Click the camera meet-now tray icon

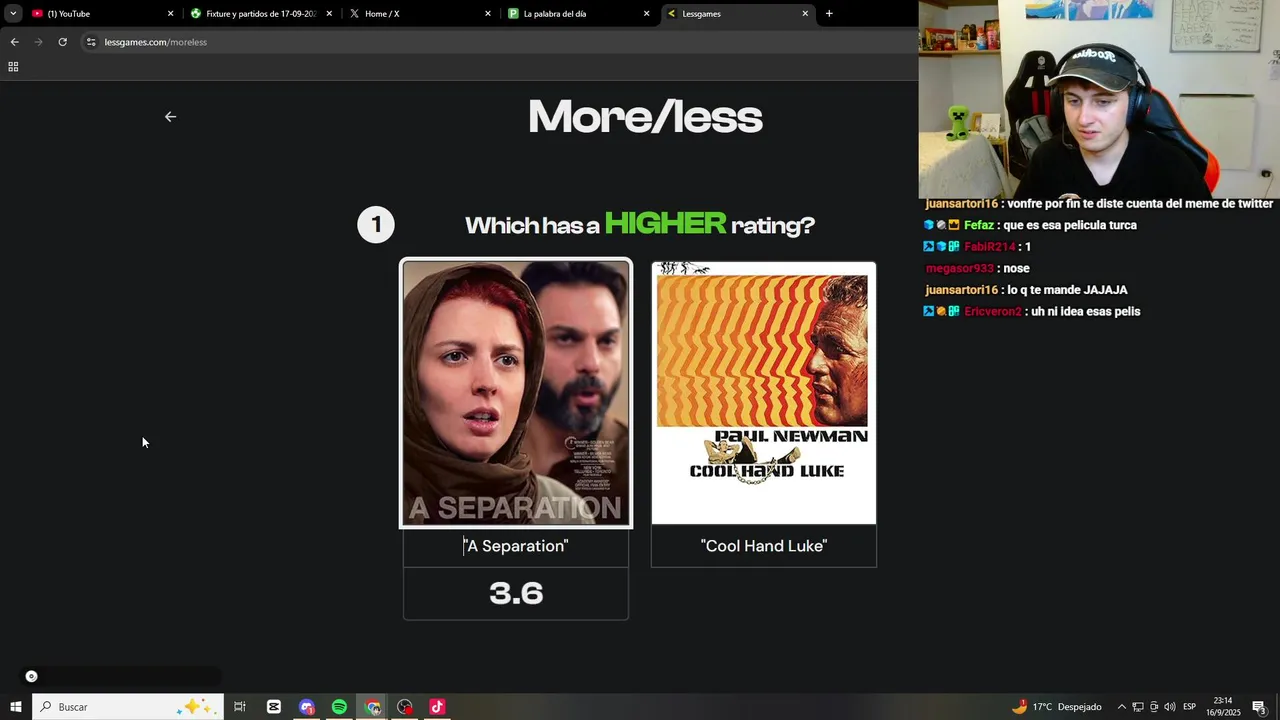click(x=1154, y=707)
